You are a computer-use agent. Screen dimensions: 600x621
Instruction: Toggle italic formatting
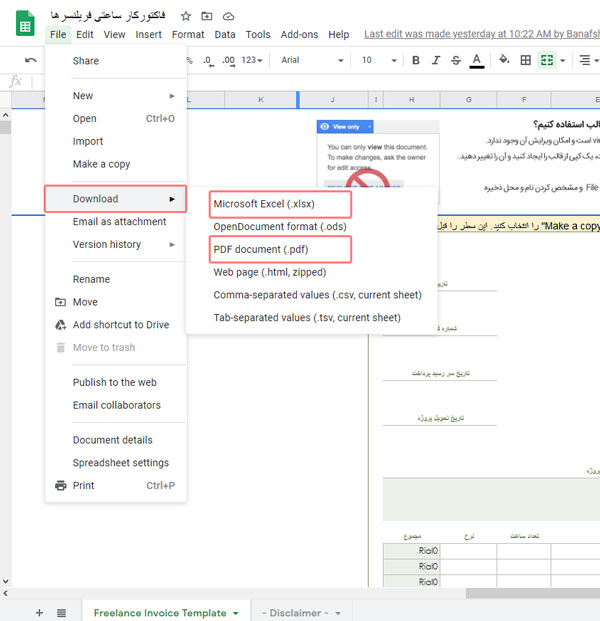[x=436, y=60]
